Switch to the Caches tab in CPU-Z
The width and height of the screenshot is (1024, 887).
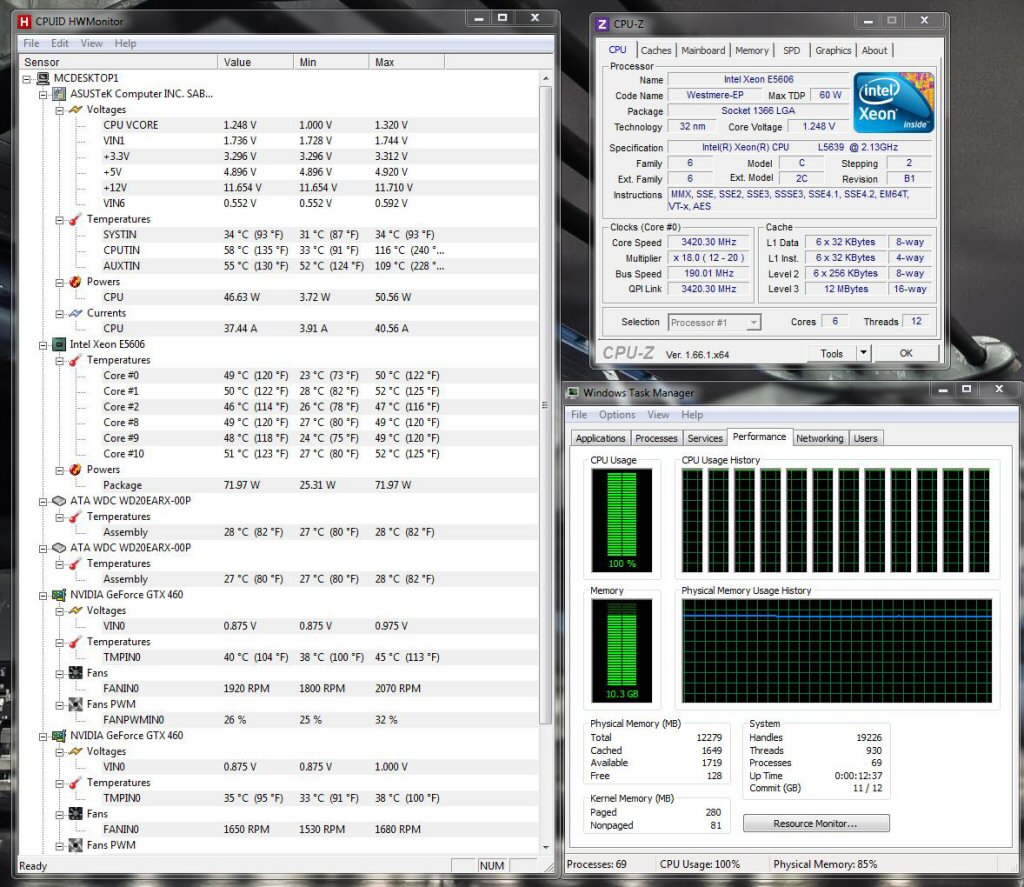pos(656,50)
